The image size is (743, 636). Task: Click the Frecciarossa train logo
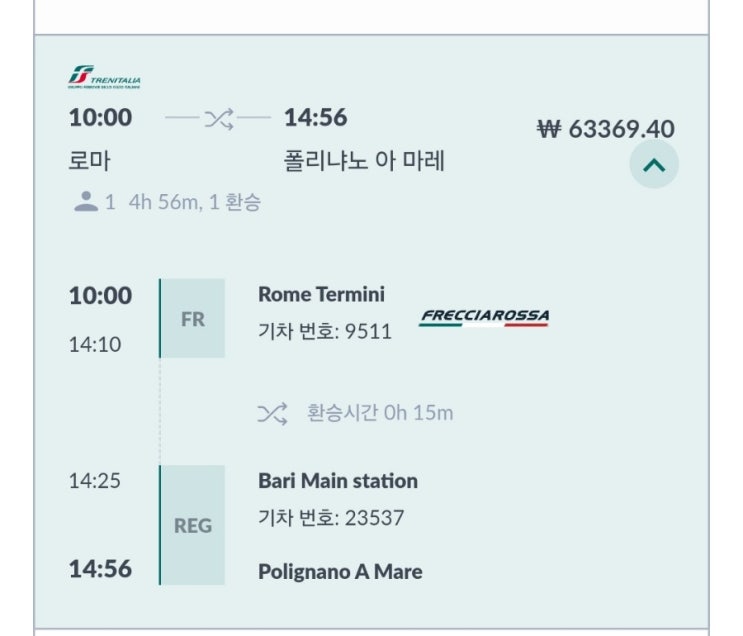pyautogui.click(x=484, y=317)
